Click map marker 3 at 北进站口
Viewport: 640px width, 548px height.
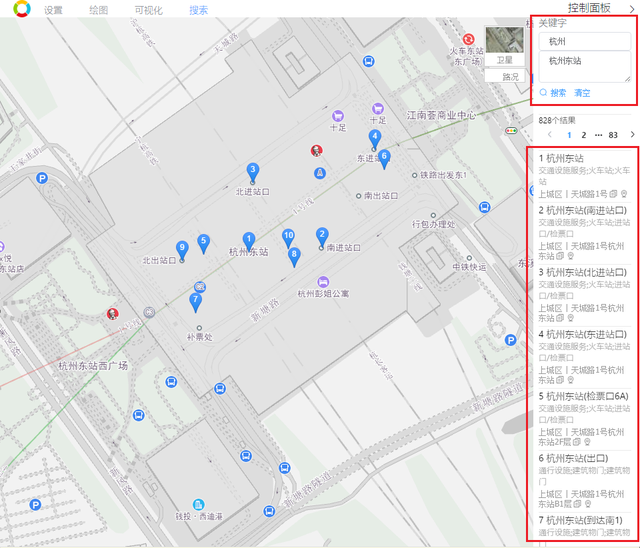click(253, 172)
